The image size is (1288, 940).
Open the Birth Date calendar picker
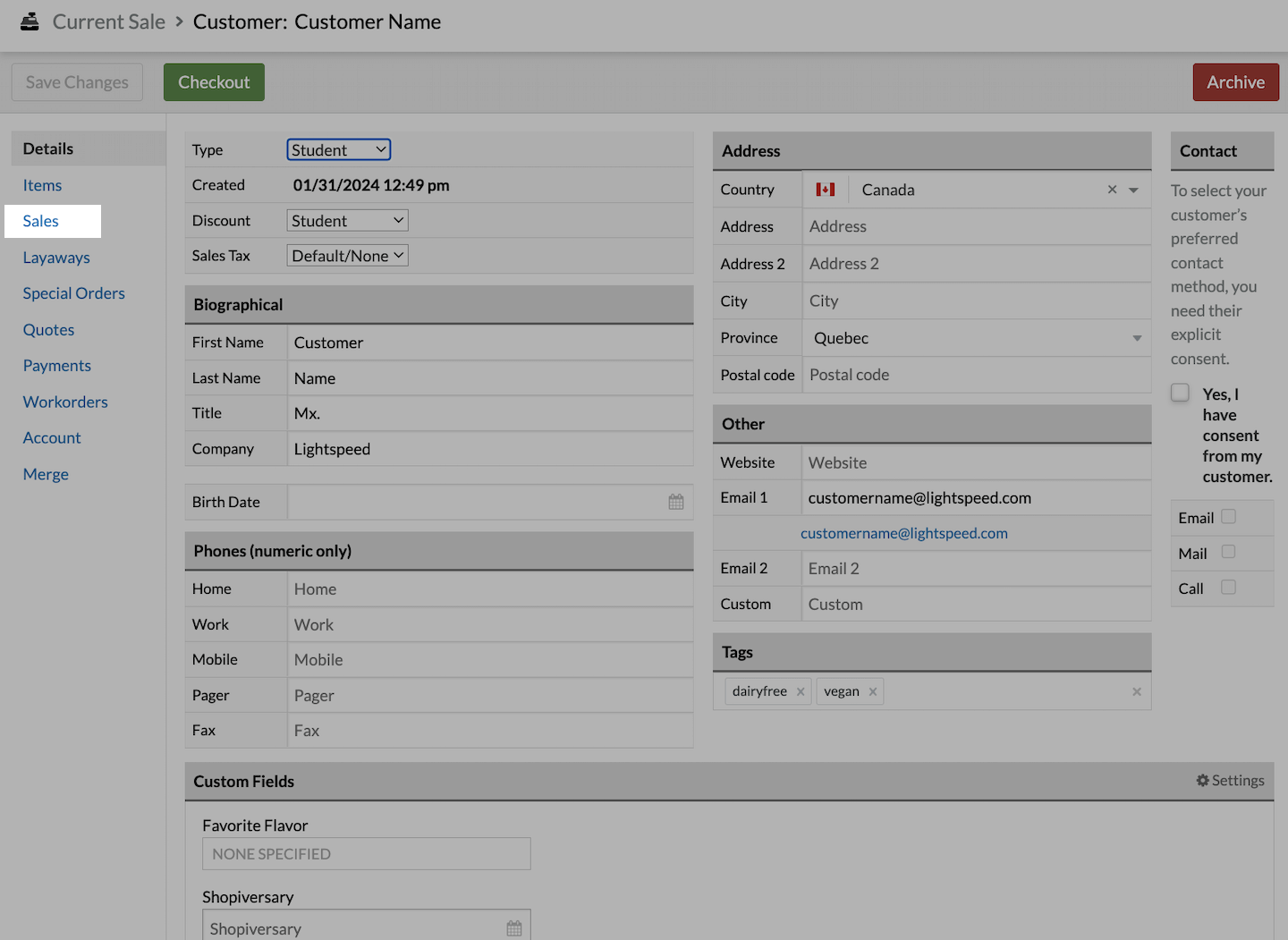coord(676,502)
